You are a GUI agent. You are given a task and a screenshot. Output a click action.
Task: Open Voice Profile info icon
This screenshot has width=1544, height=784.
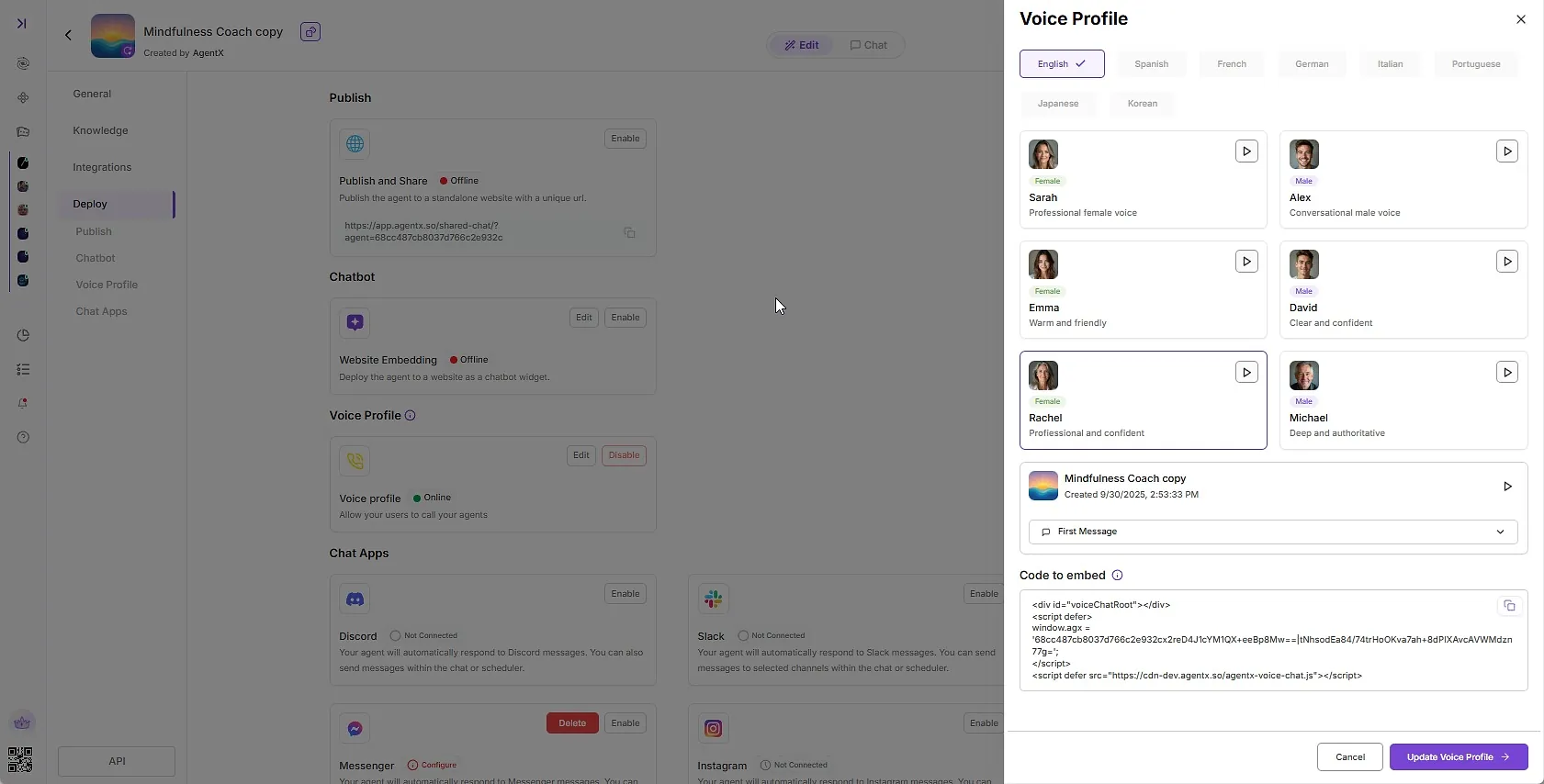(411, 416)
